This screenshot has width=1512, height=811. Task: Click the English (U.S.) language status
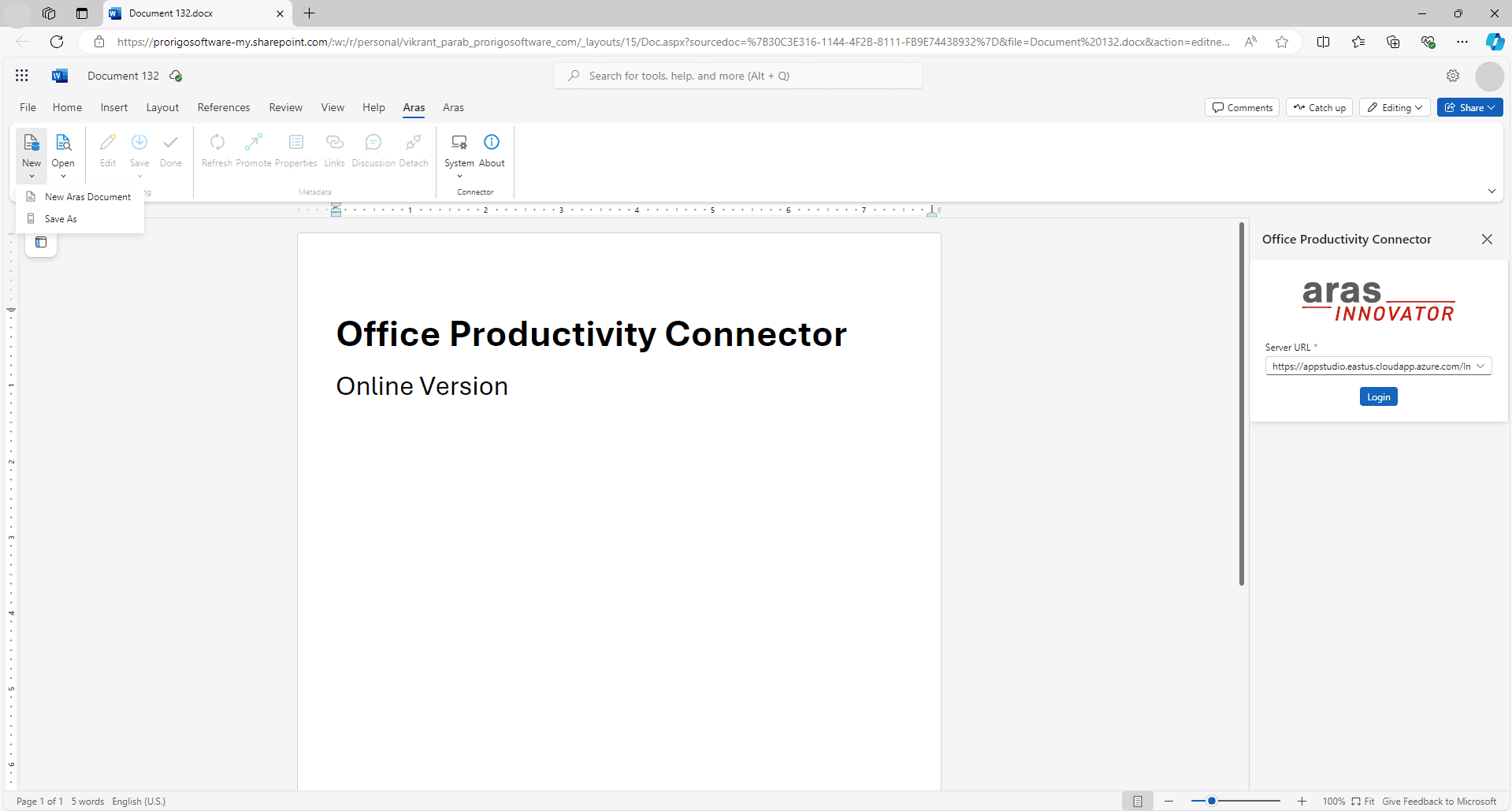139,801
